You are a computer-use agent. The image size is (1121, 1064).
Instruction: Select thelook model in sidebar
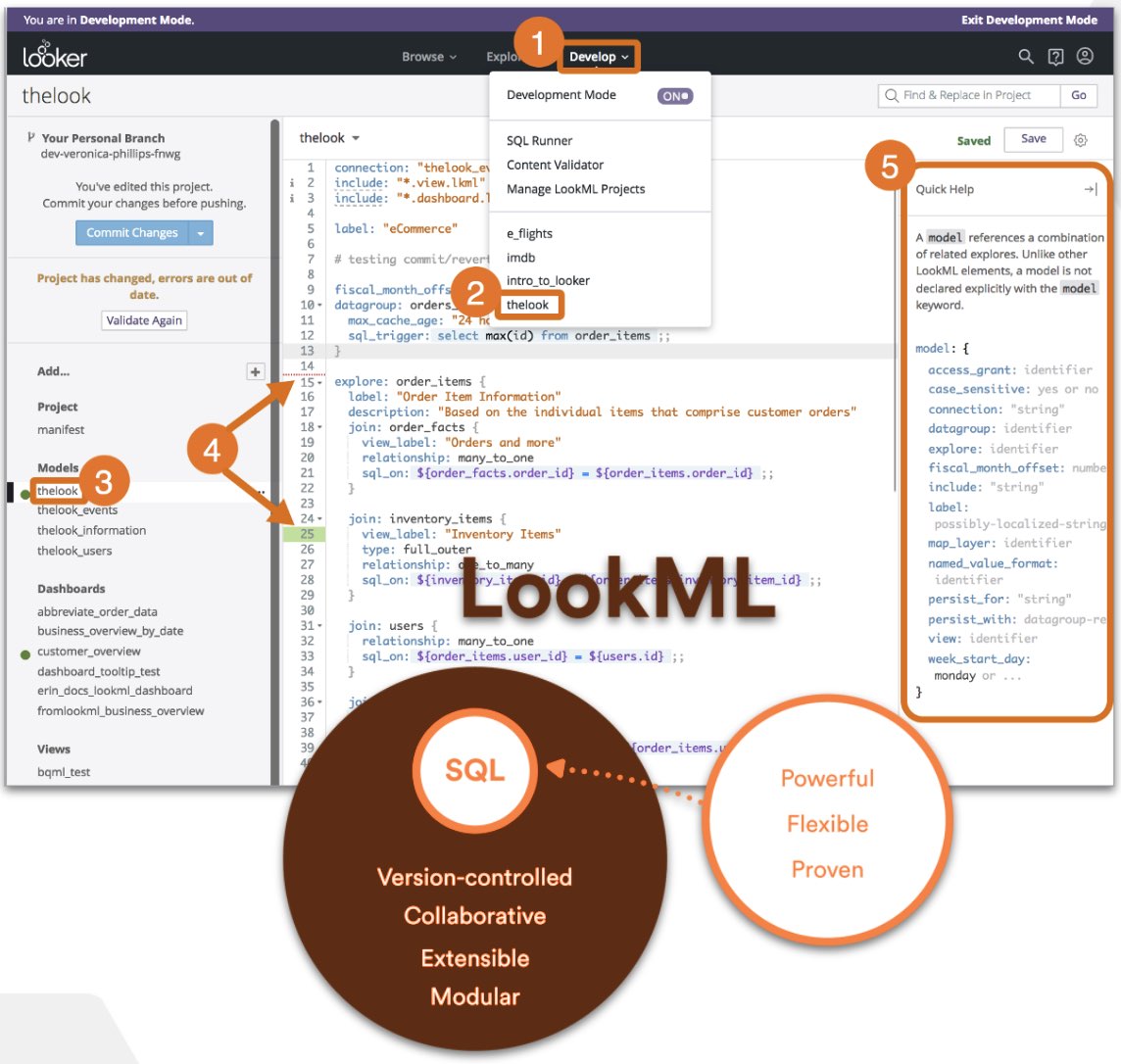58,491
